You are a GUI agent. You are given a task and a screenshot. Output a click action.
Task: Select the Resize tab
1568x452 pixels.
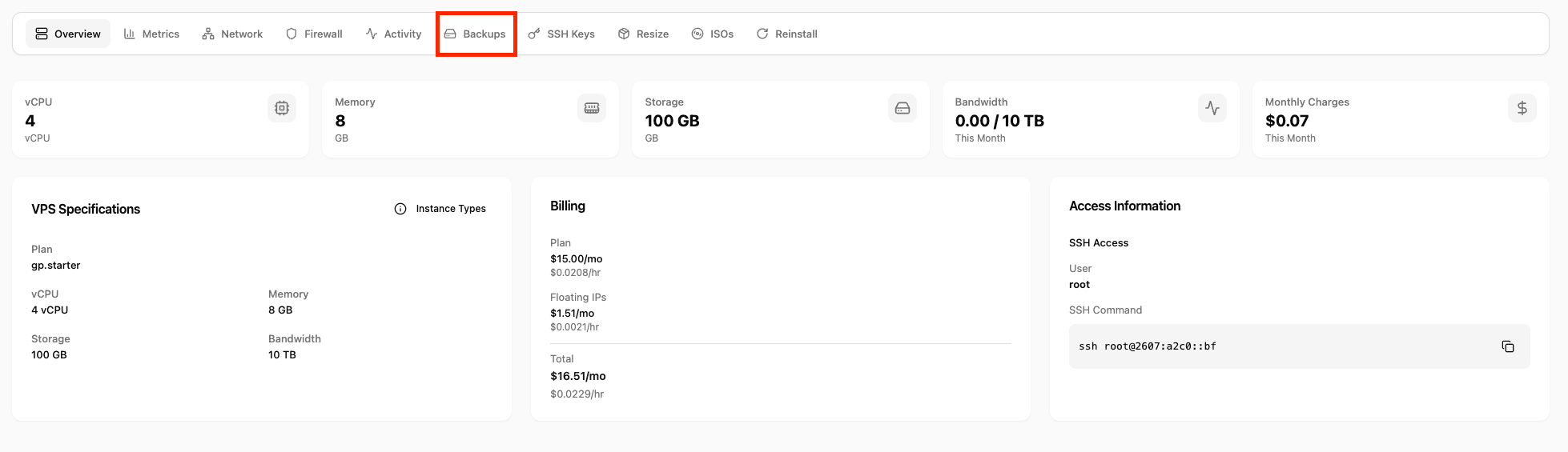click(643, 34)
